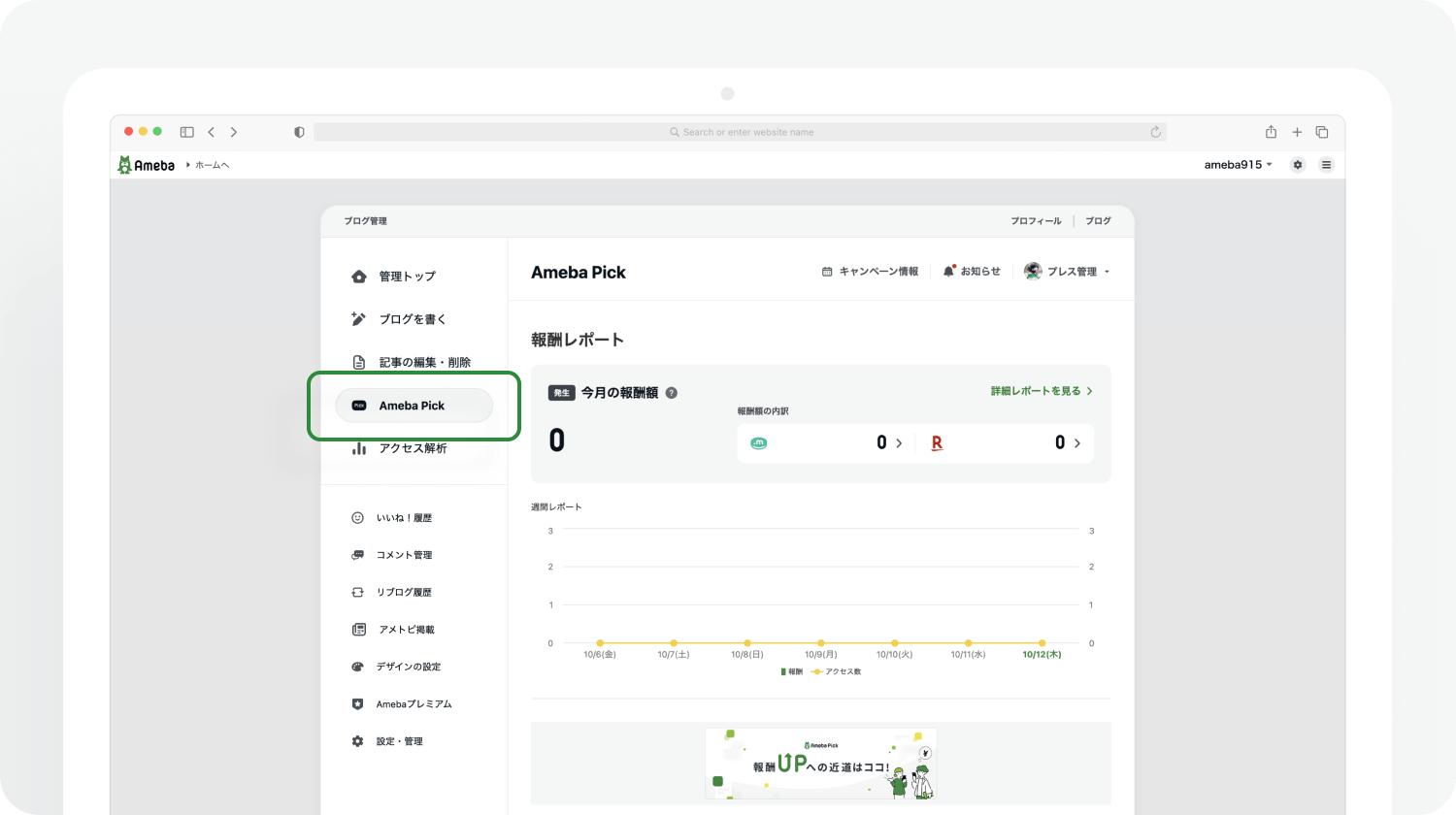Go back with browser back arrow
Screen dimensions: 1456x815
point(211,132)
